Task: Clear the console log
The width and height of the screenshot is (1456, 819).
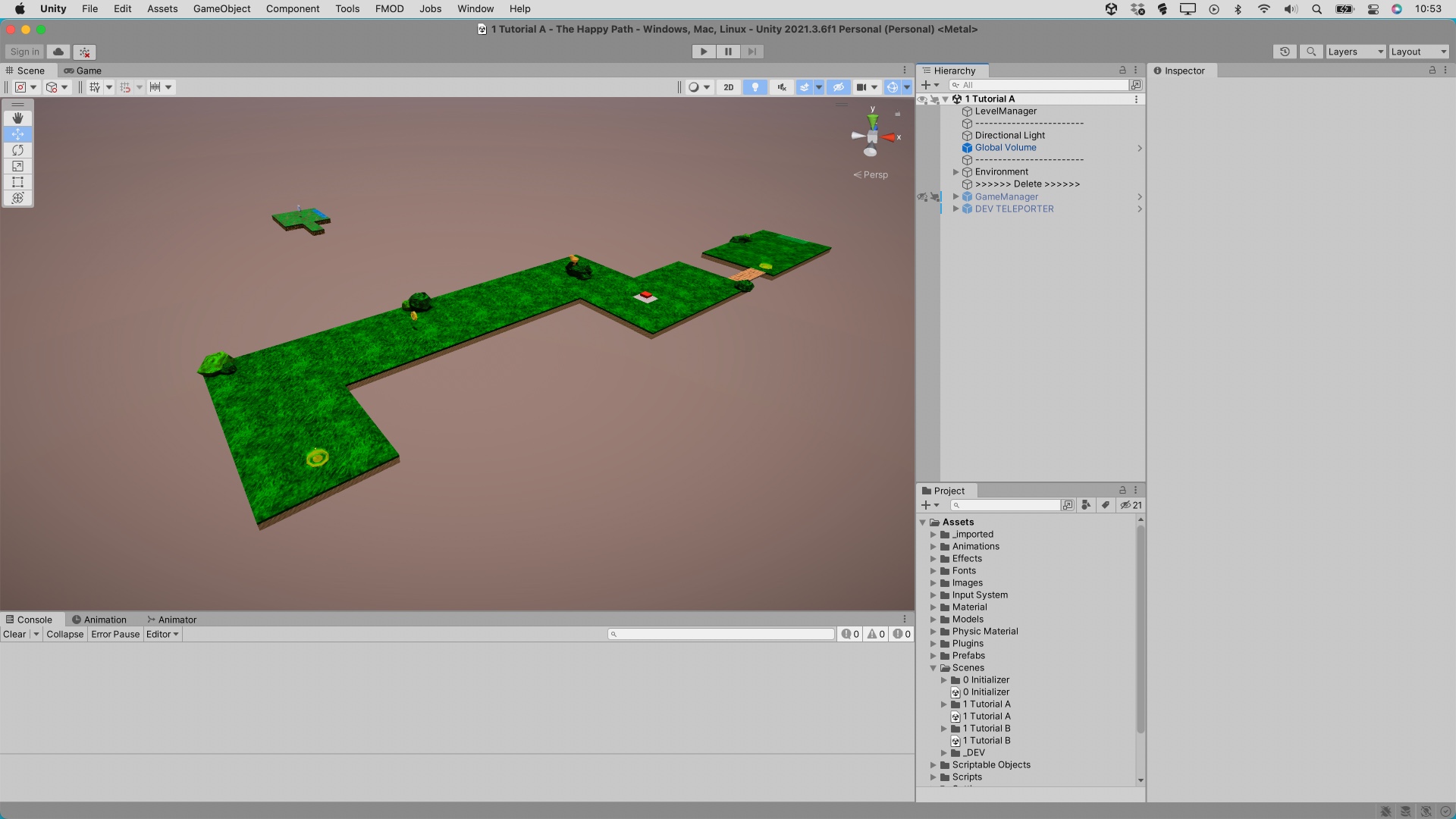Action: [x=14, y=635]
